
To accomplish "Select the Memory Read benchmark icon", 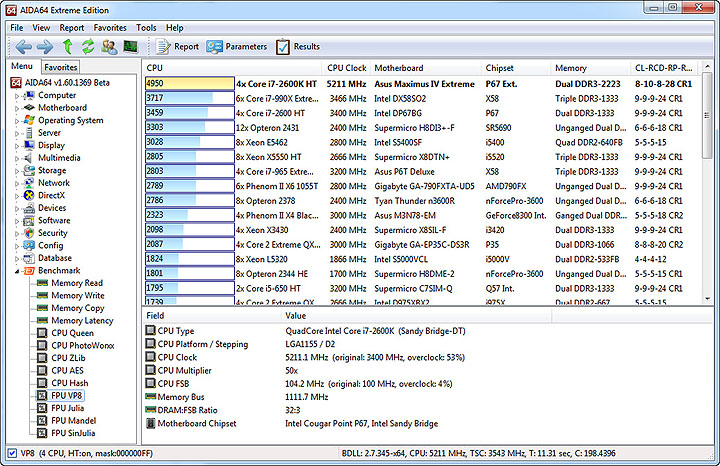I will [42, 283].
